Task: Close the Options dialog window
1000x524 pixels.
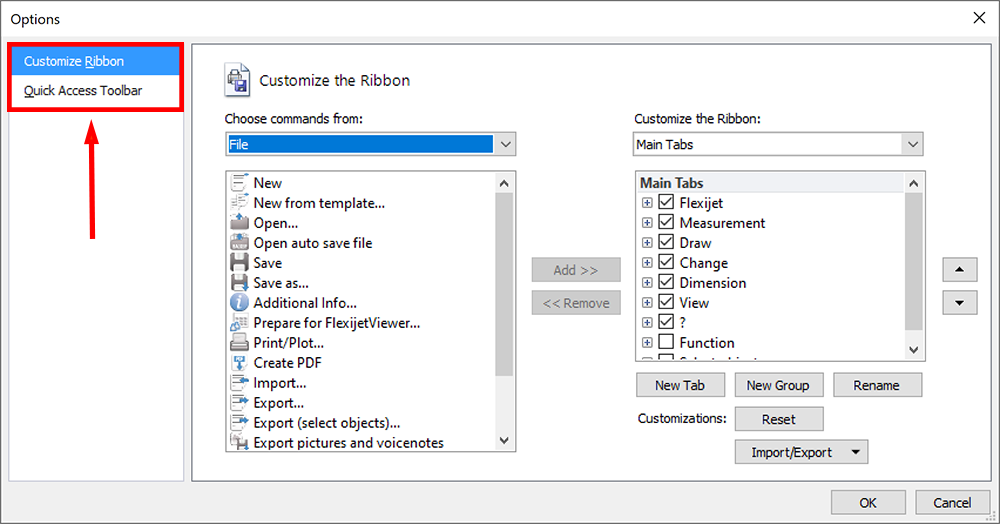Action: coord(979,18)
